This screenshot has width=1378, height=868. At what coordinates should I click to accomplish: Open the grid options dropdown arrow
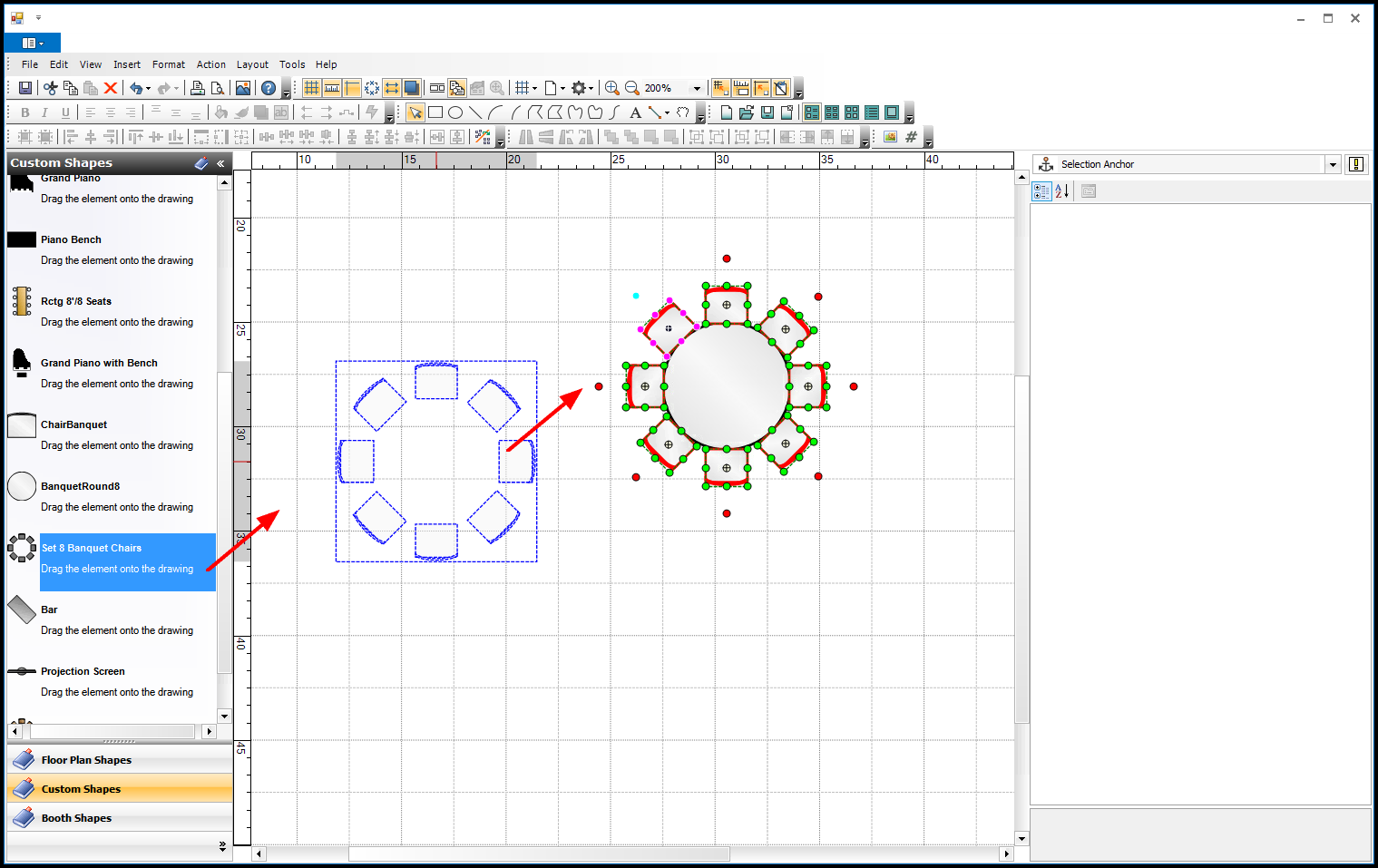[x=534, y=88]
